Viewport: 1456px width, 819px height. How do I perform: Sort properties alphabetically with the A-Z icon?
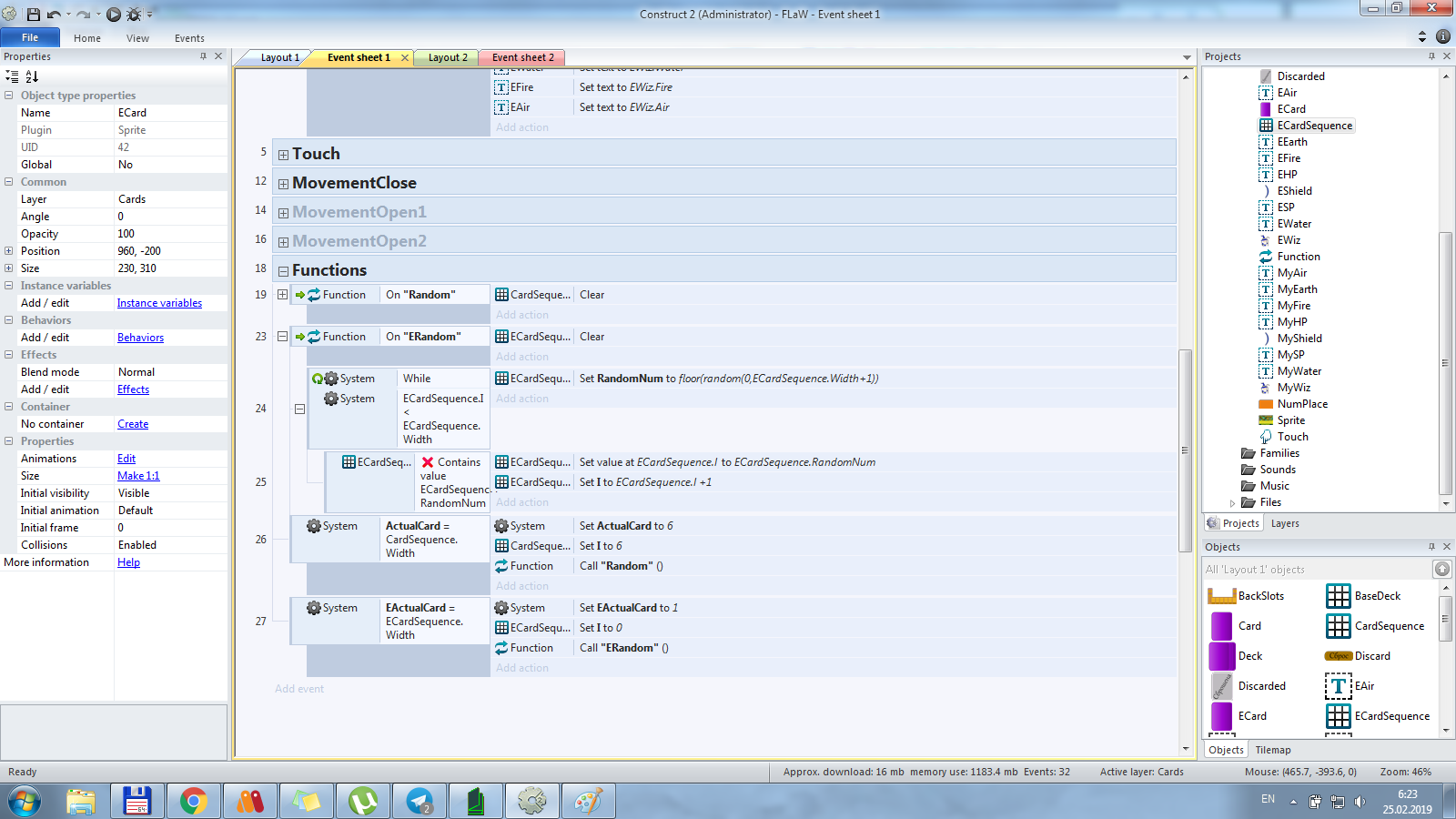[x=32, y=76]
